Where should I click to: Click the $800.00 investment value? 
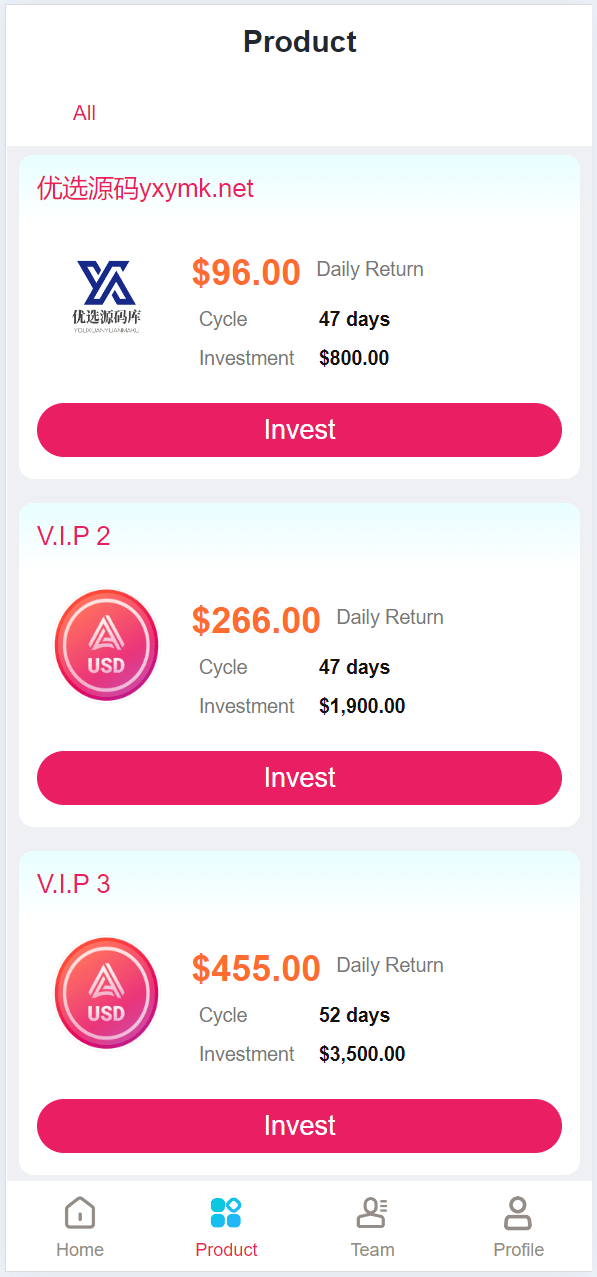[354, 358]
